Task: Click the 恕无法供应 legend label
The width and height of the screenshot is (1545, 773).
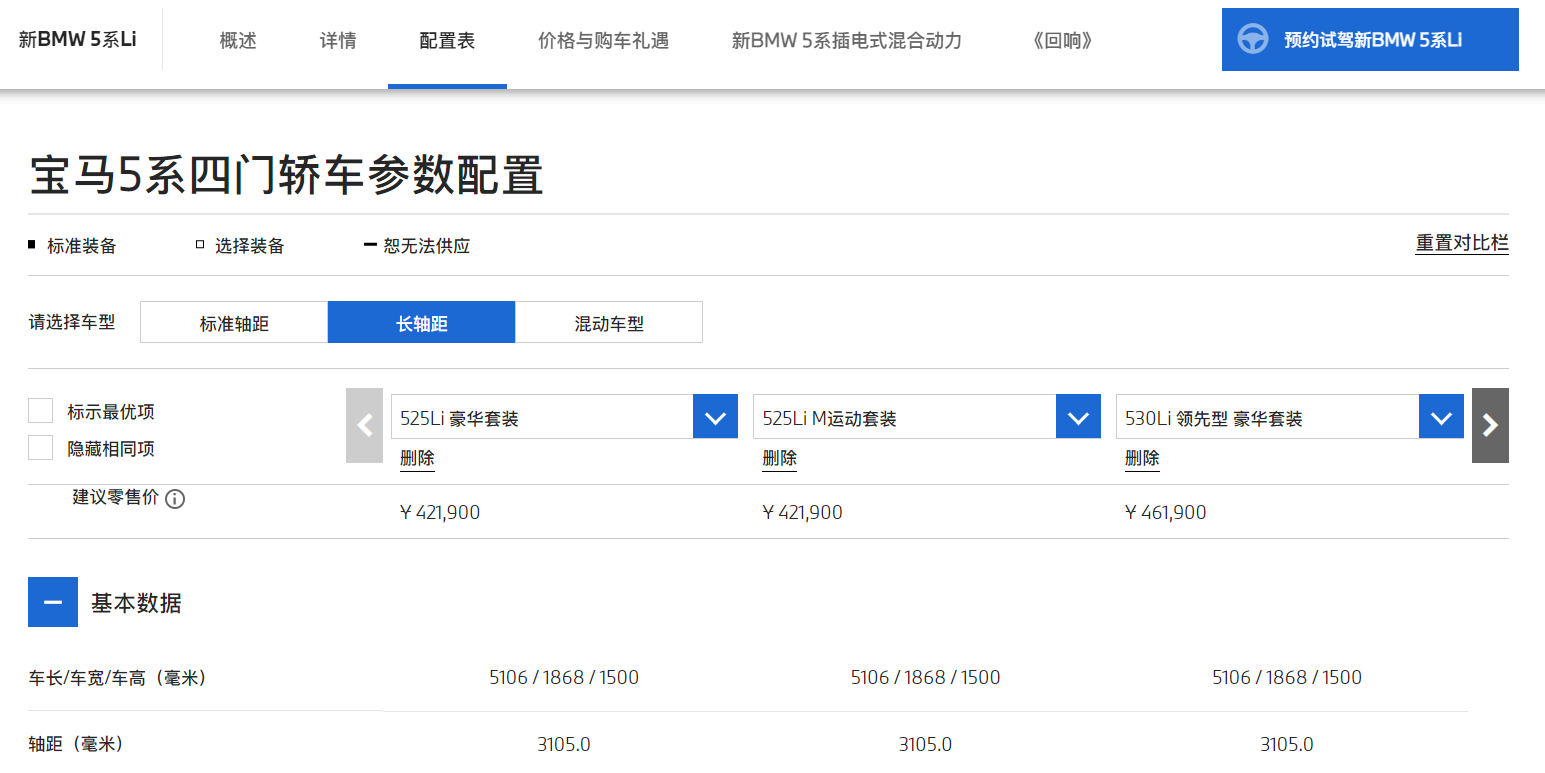Action: coord(426,246)
